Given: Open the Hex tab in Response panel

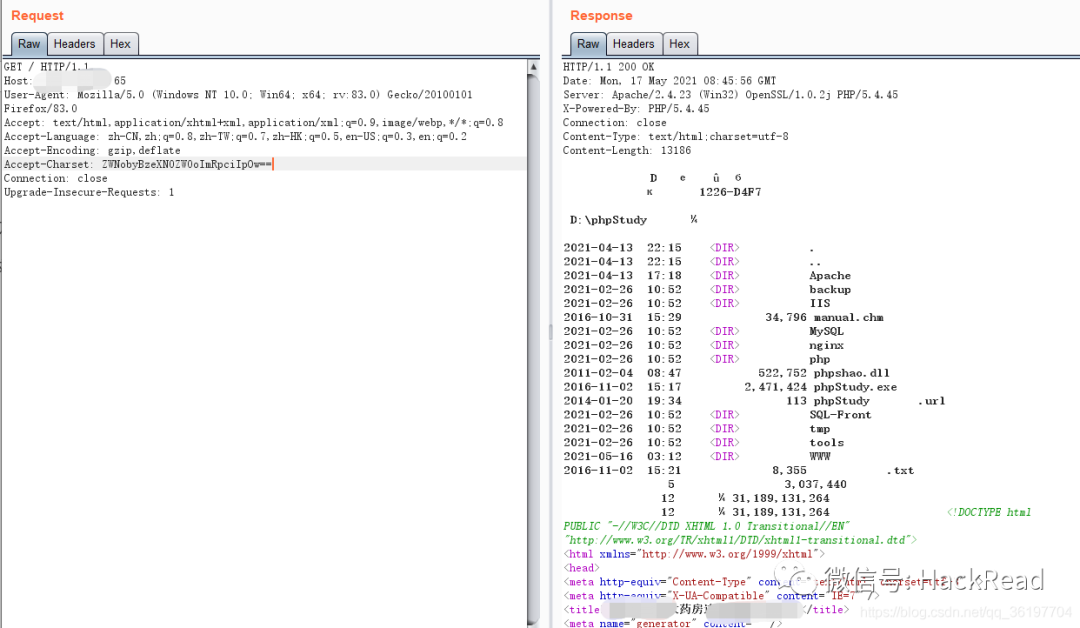Looking at the screenshot, I should tap(680, 44).
